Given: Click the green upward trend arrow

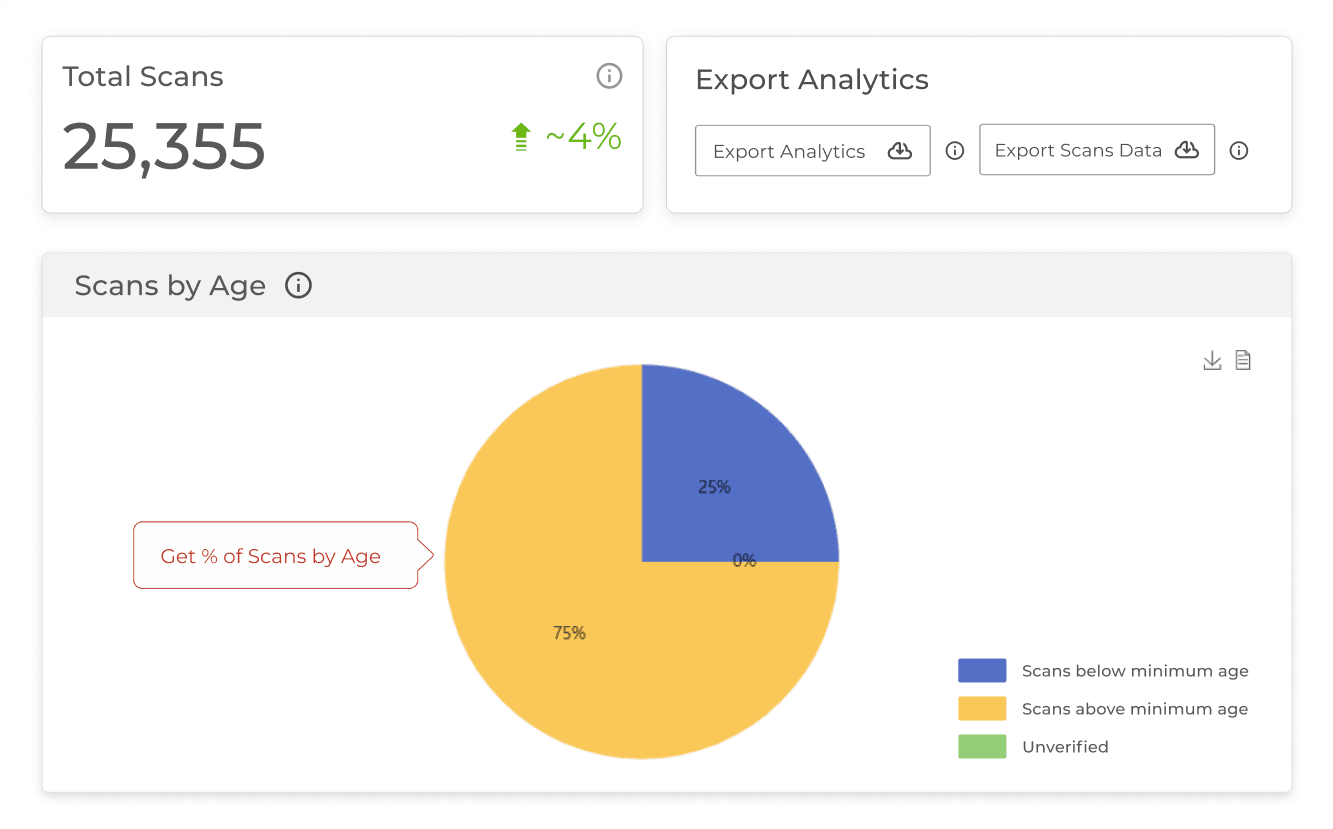Looking at the screenshot, I should click(521, 137).
